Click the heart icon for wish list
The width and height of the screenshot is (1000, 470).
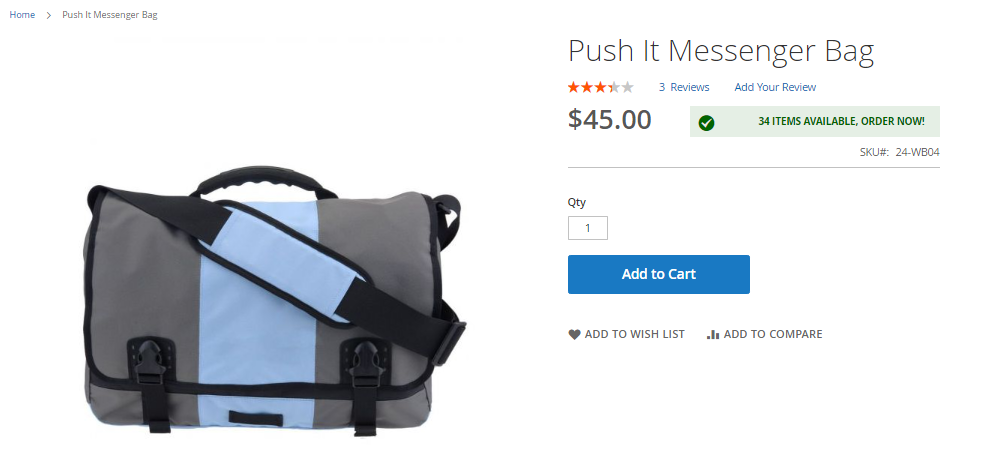(x=575, y=334)
